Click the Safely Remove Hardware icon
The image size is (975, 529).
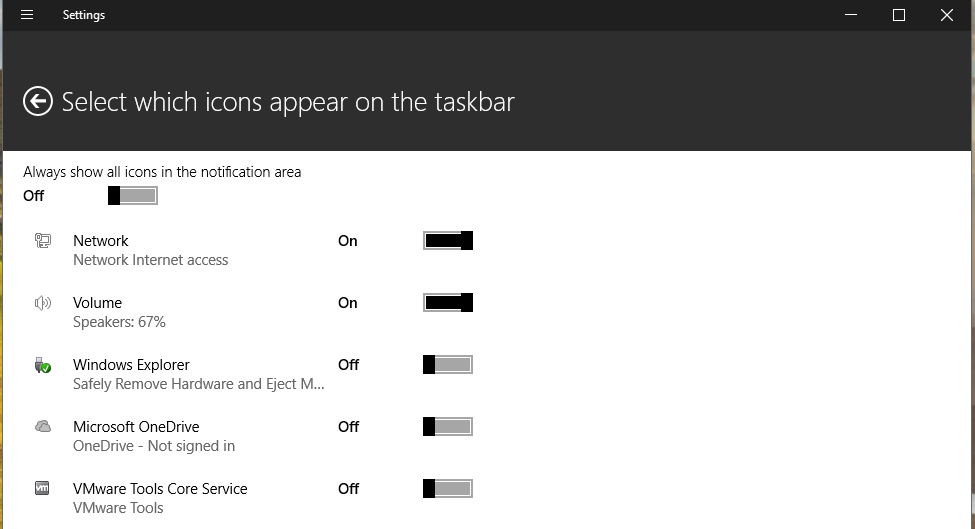click(x=42, y=365)
